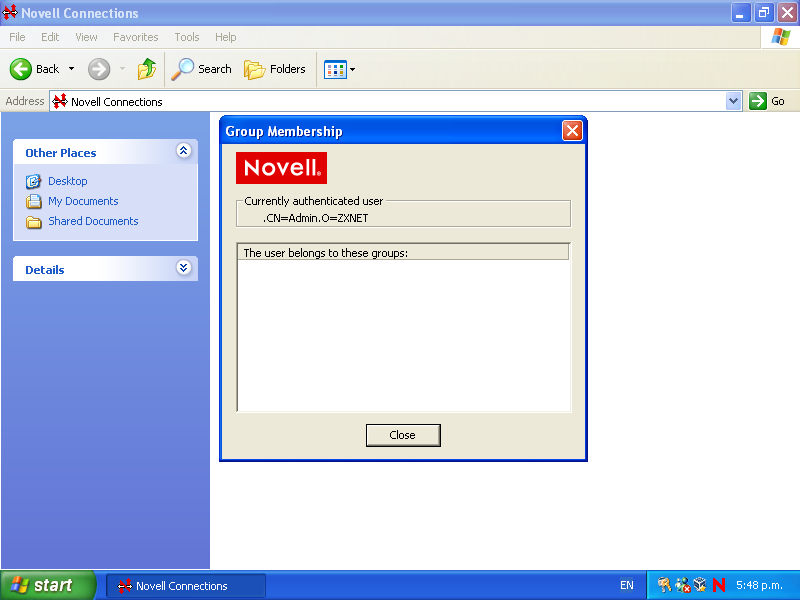This screenshot has width=800, height=600.
Task: Click the Start button
Action: 47,585
